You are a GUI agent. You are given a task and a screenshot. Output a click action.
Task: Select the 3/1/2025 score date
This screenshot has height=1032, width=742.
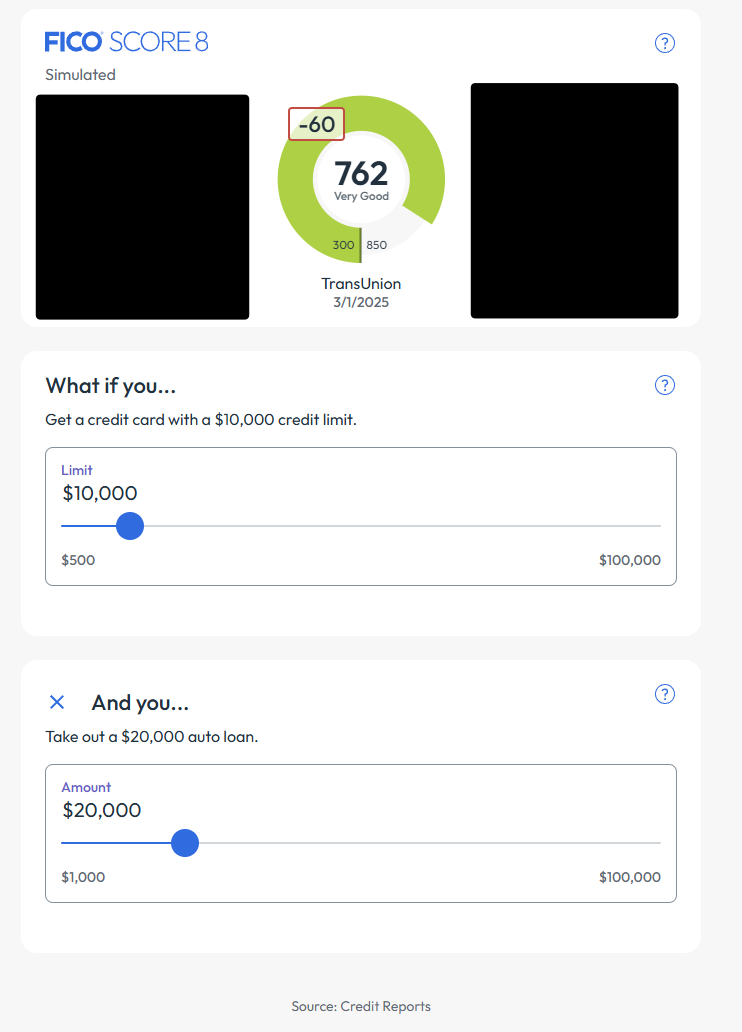click(361, 301)
